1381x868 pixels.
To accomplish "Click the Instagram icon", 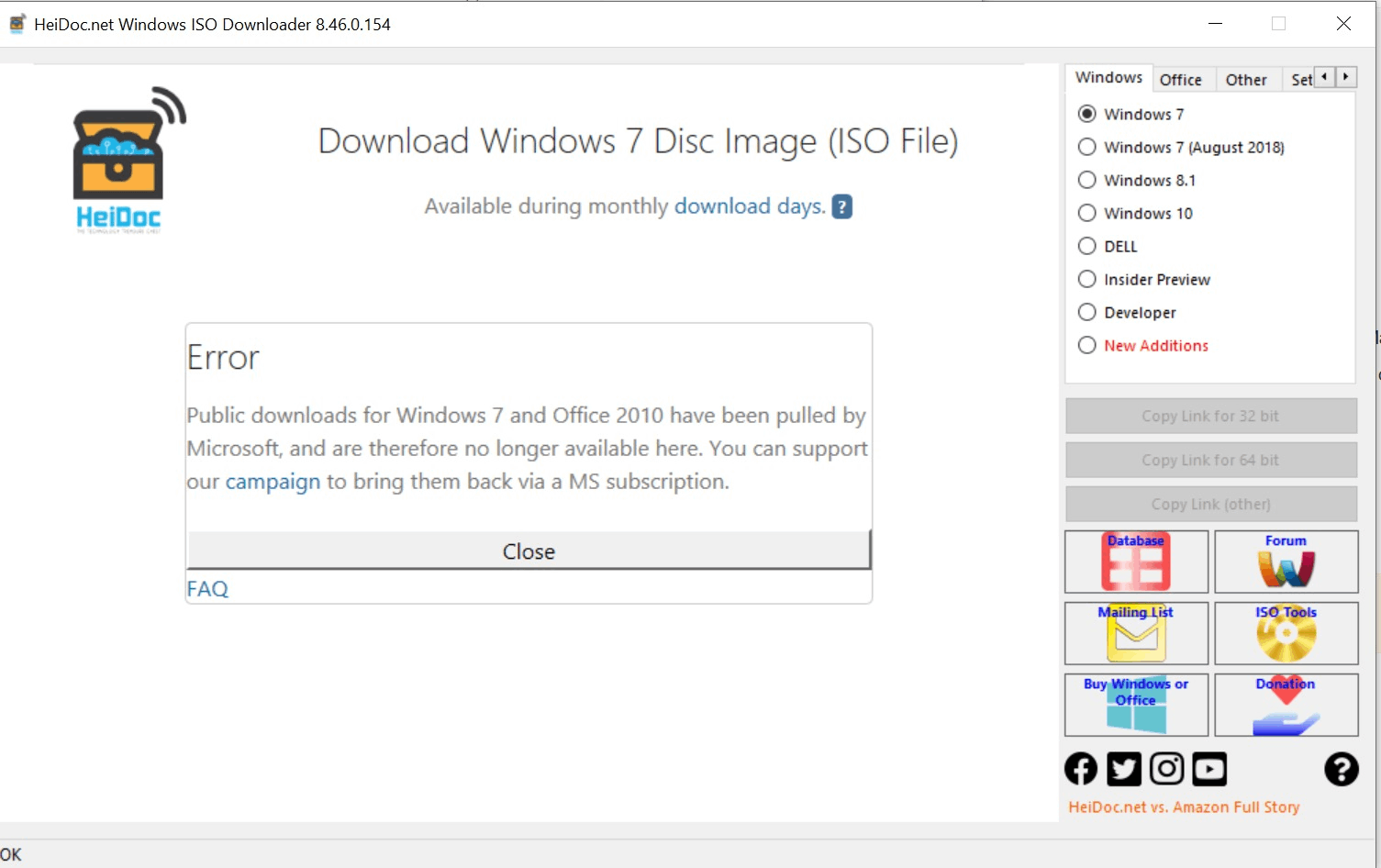I will [1166, 769].
